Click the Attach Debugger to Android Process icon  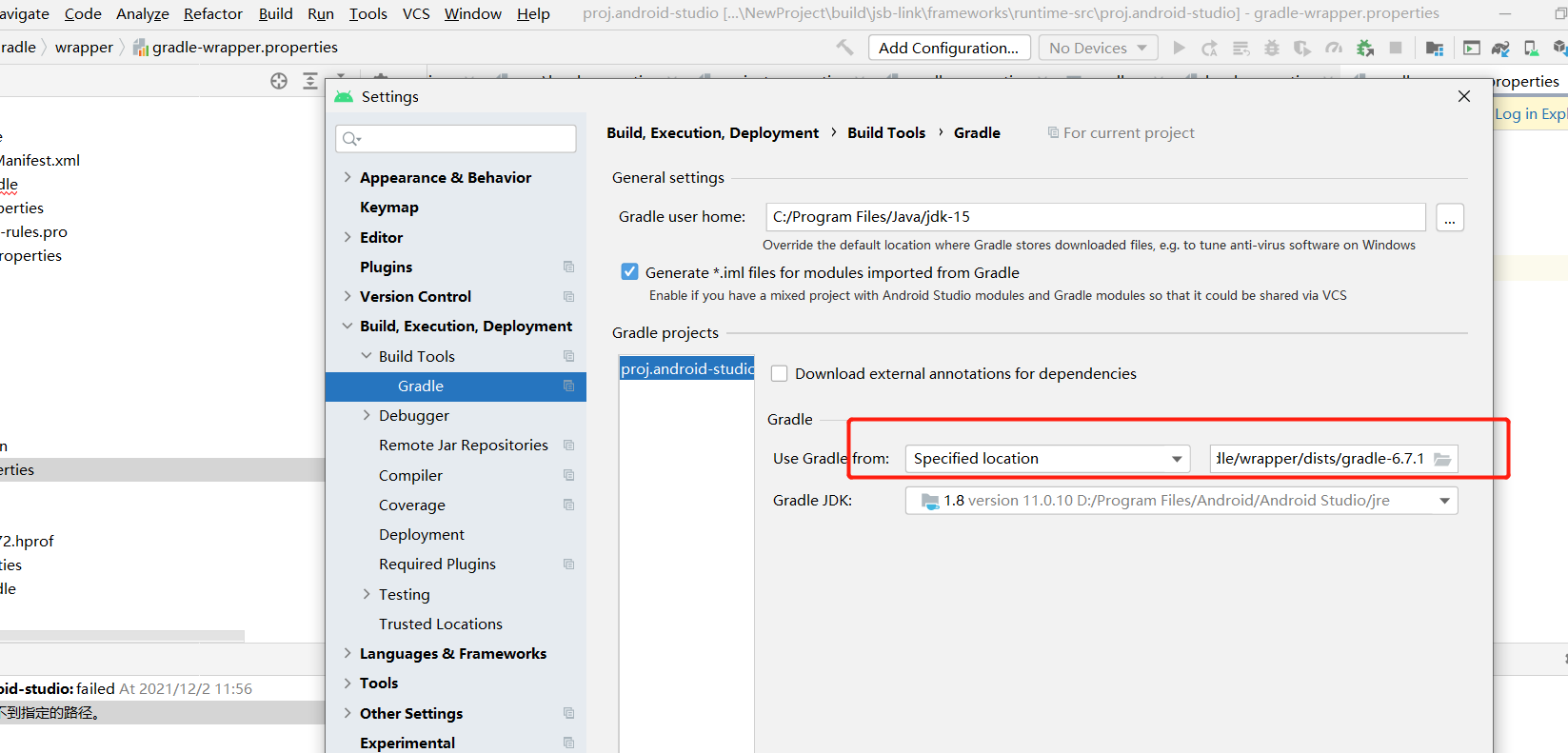coord(1364,48)
